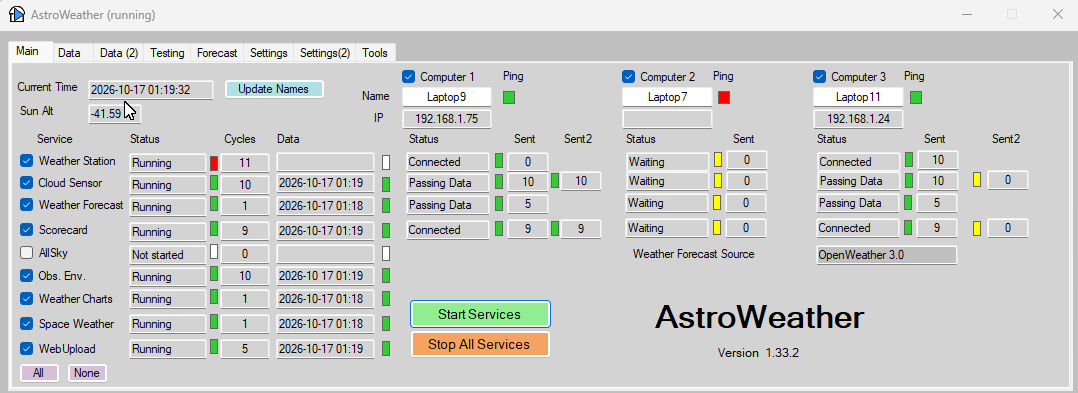Switch to the Testing tab

[167, 53]
